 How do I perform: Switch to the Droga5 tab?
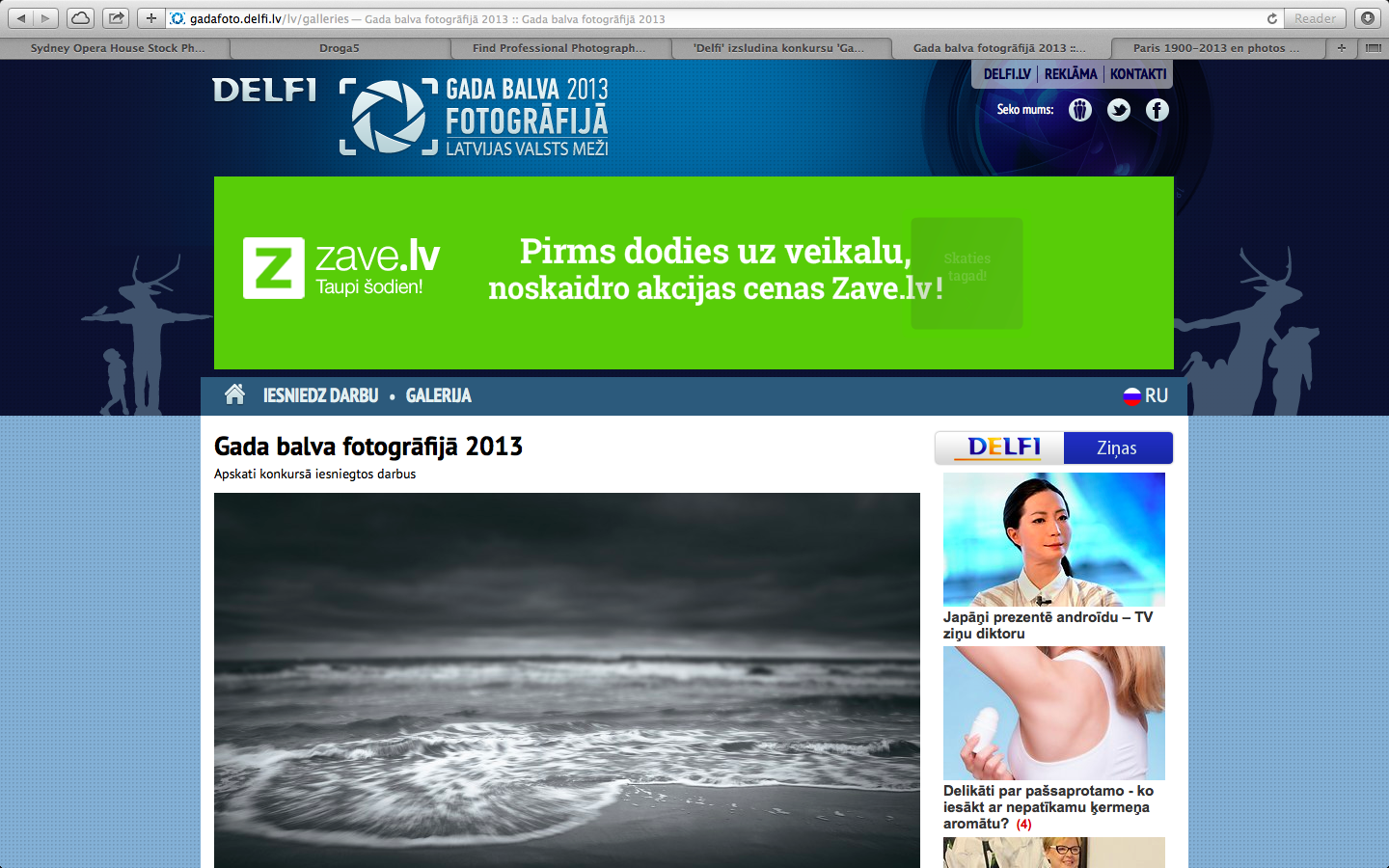coord(340,47)
